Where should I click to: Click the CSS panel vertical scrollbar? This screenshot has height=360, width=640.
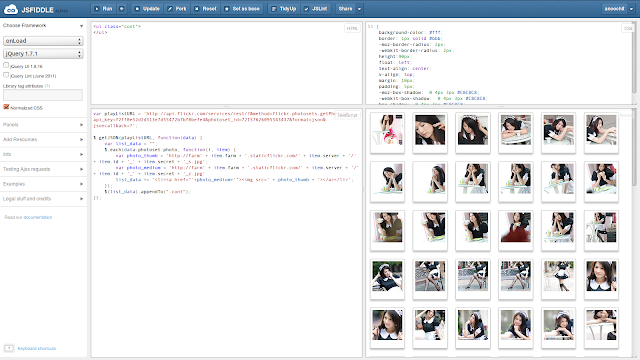point(634,57)
